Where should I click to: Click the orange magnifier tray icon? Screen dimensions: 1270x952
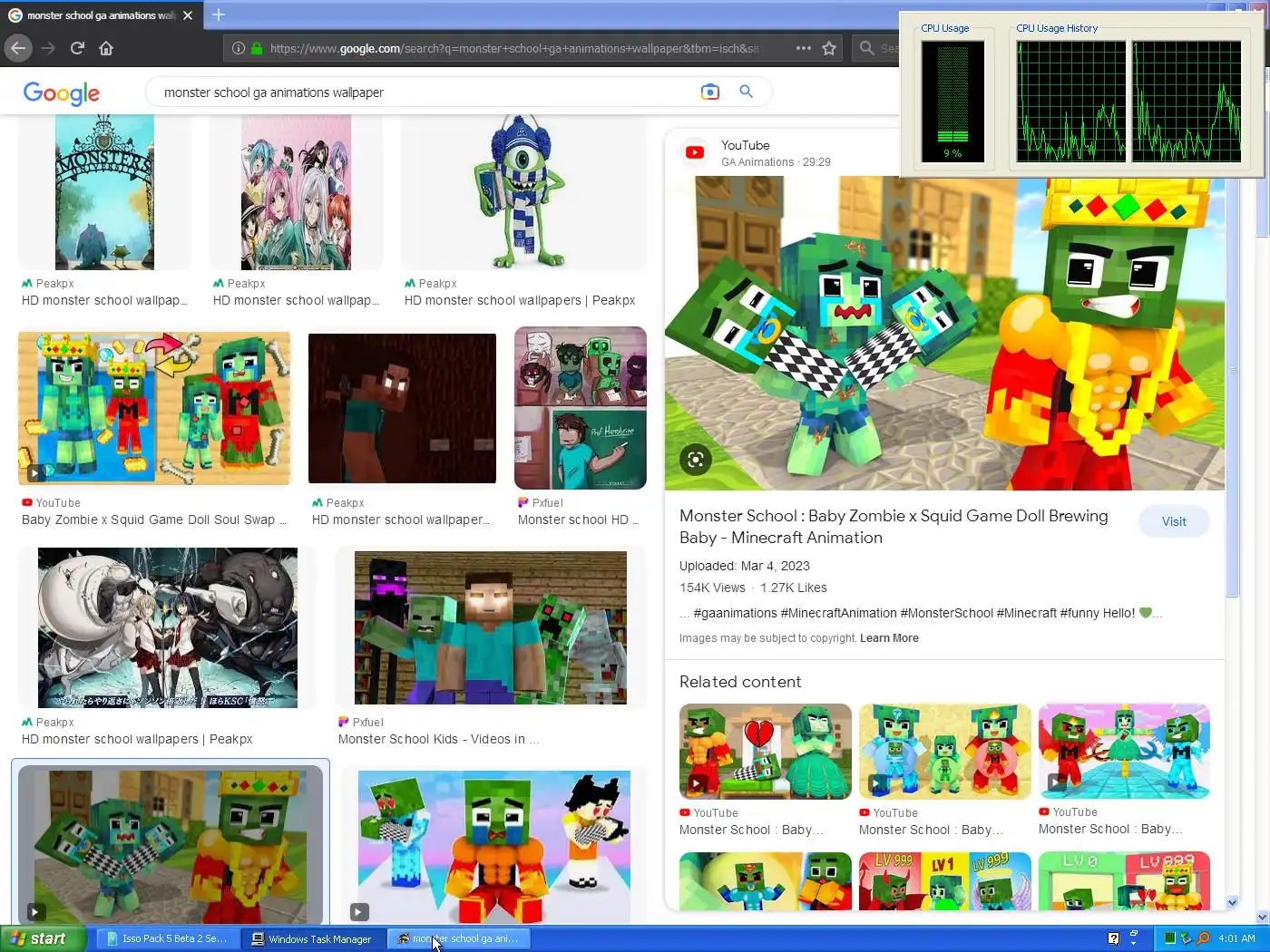[x=1203, y=938]
